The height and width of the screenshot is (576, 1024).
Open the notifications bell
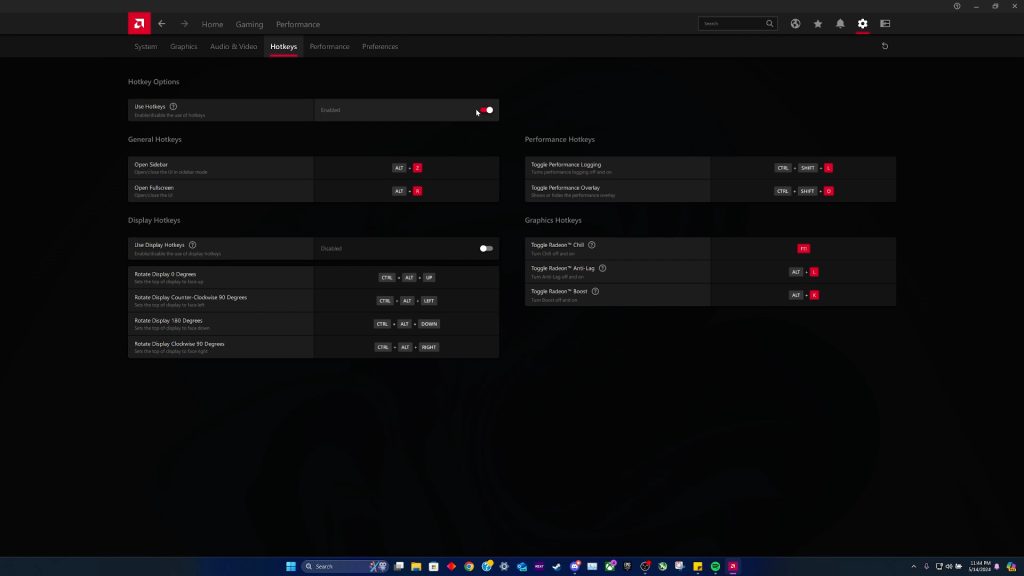coord(840,24)
